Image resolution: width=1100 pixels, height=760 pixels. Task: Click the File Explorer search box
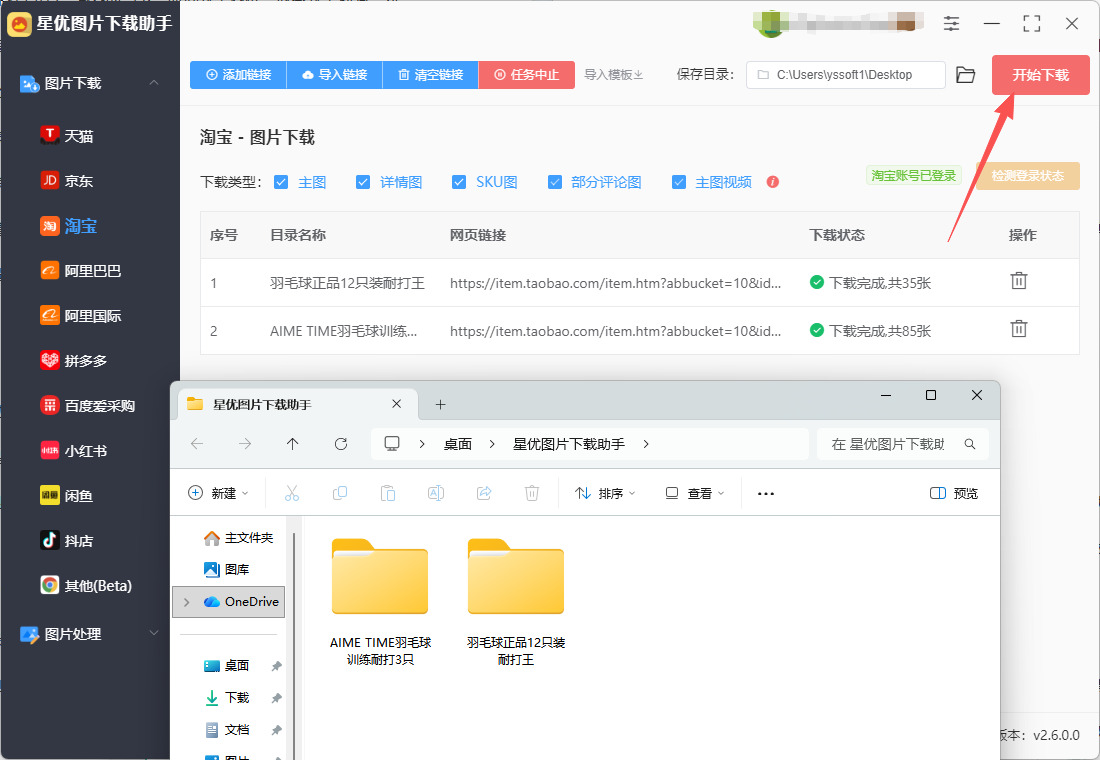[x=893, y=444]
